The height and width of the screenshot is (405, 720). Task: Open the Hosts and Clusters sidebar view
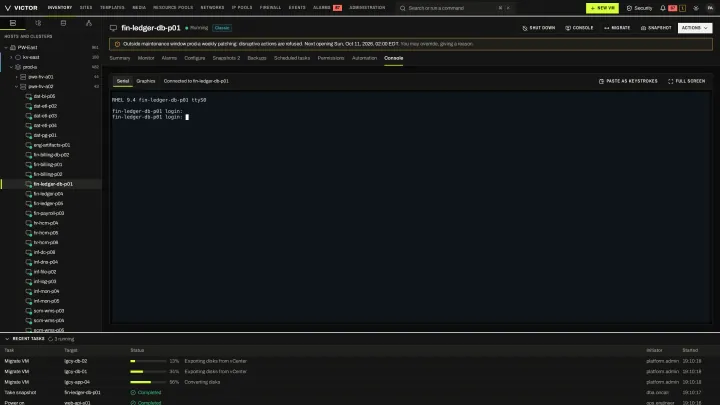pos(13,23)
